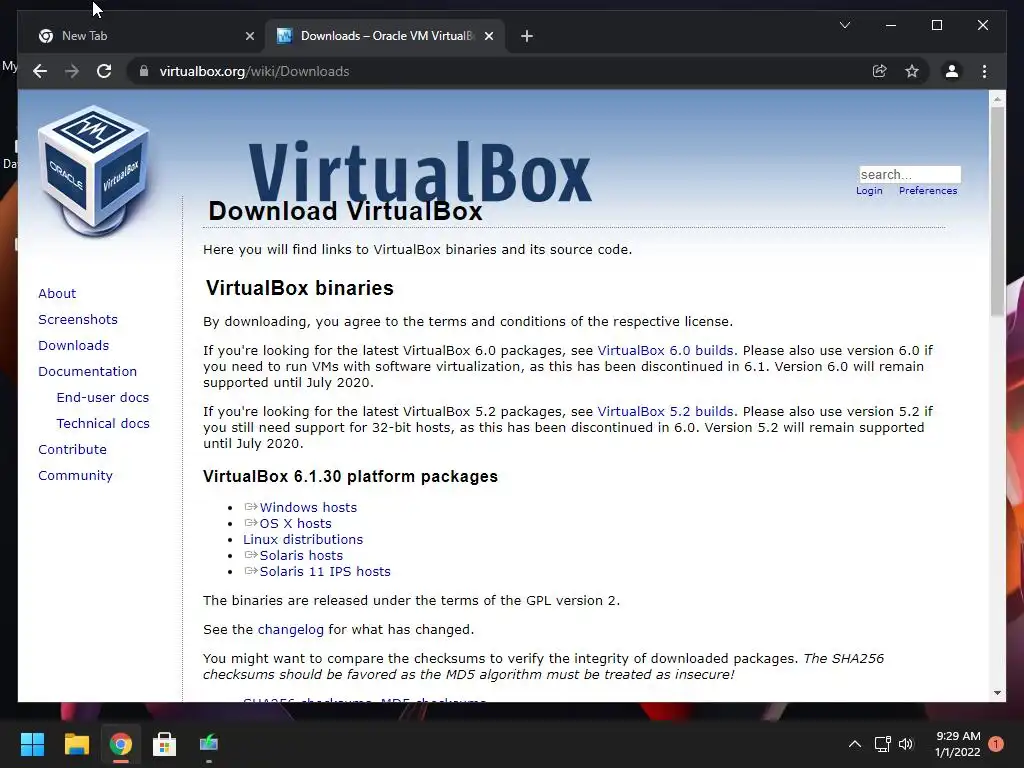
Task: Click the scrollbar up arrow
Action: click(x=997, y=99)
